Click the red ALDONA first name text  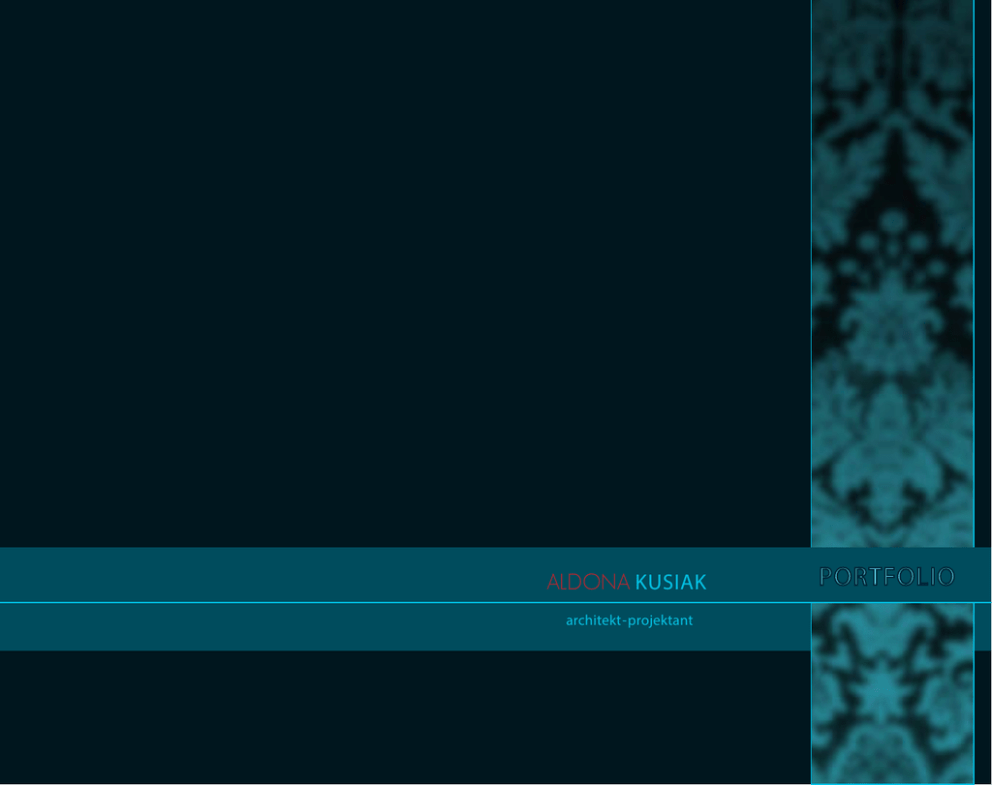[588, 582]
